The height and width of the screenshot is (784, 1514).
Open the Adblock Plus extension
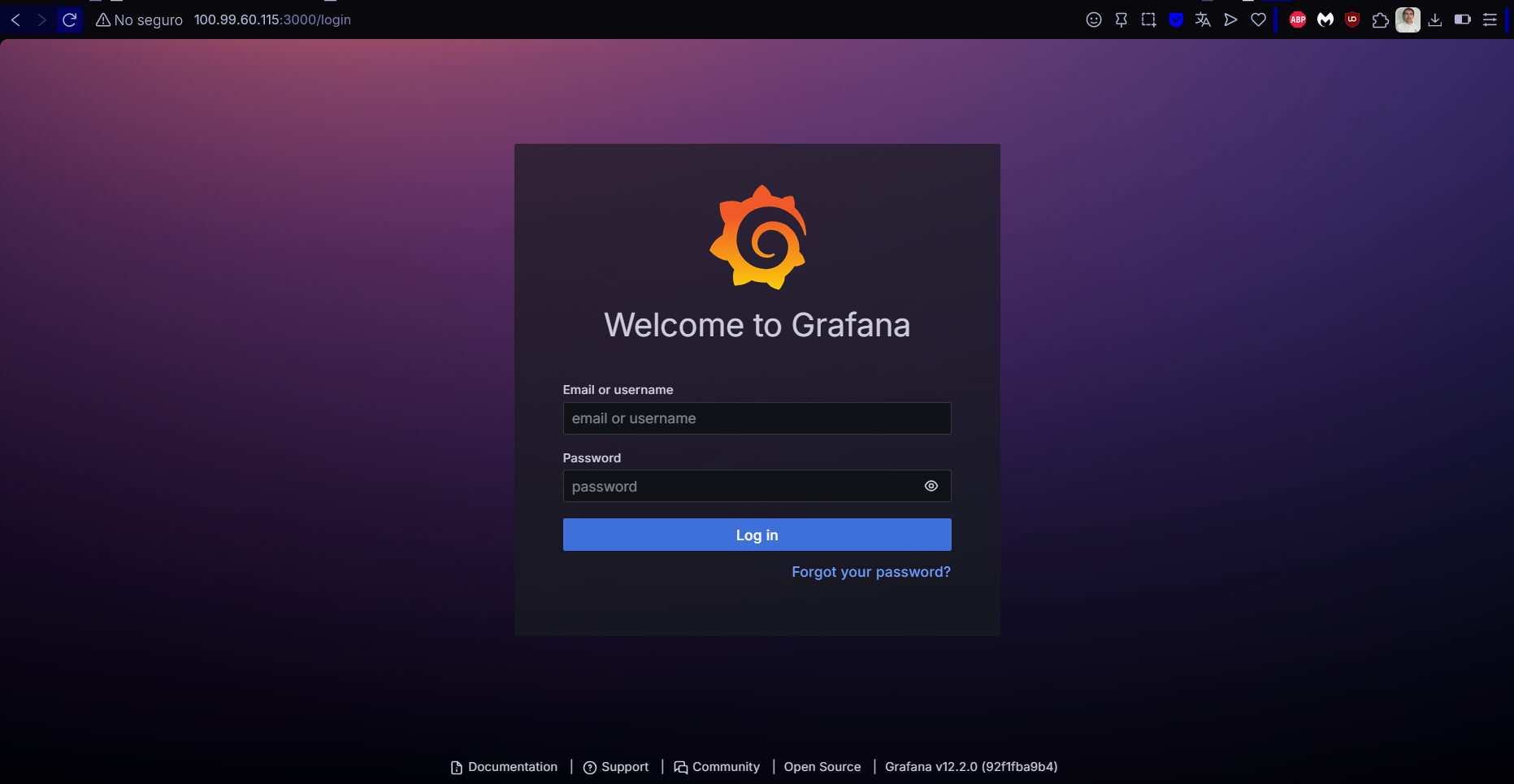click(x=1298, y=19)
